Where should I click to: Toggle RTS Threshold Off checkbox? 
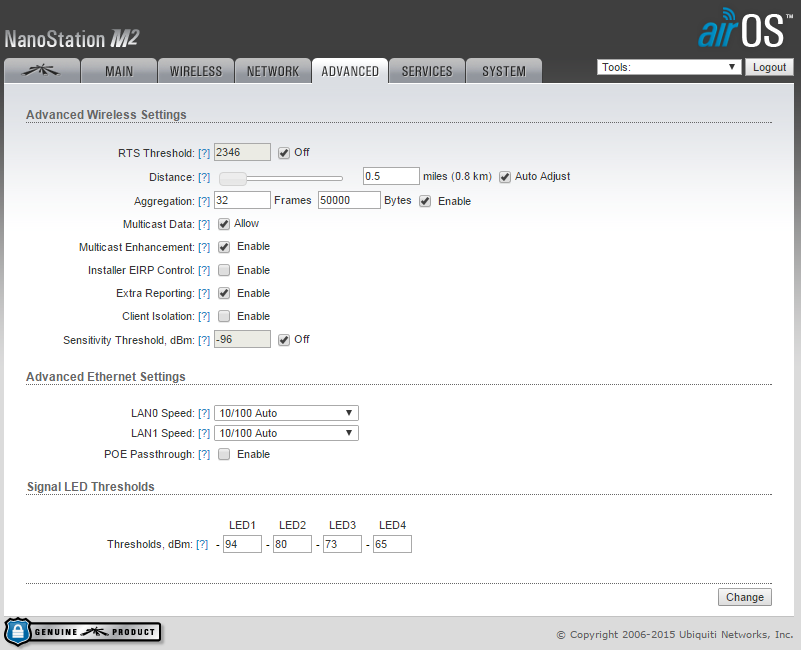pyautogui.click(x=284, y=153)
